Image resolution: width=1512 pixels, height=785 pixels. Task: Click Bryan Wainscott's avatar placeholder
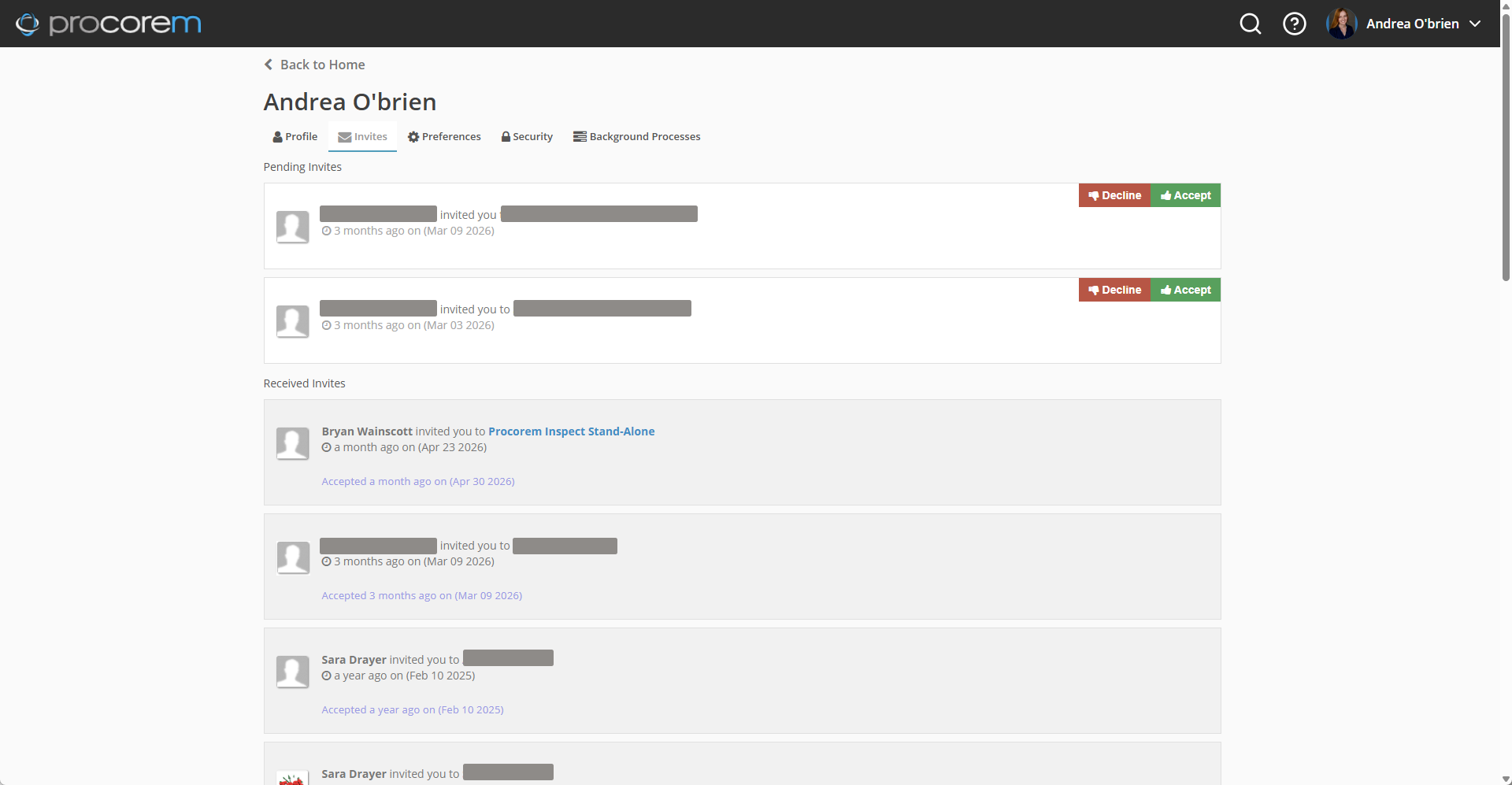point(292,443)
